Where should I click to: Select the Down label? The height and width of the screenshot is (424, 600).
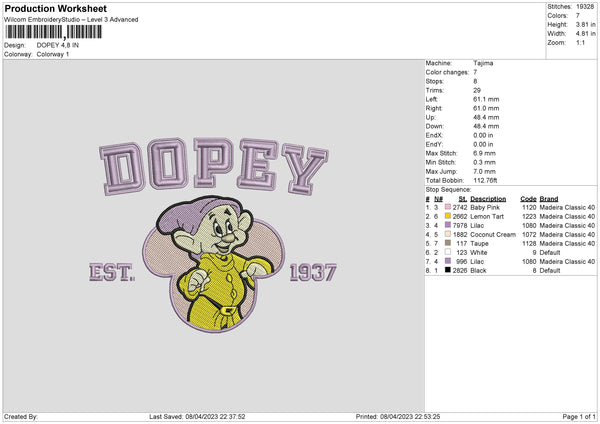click(x=434, y=126)
